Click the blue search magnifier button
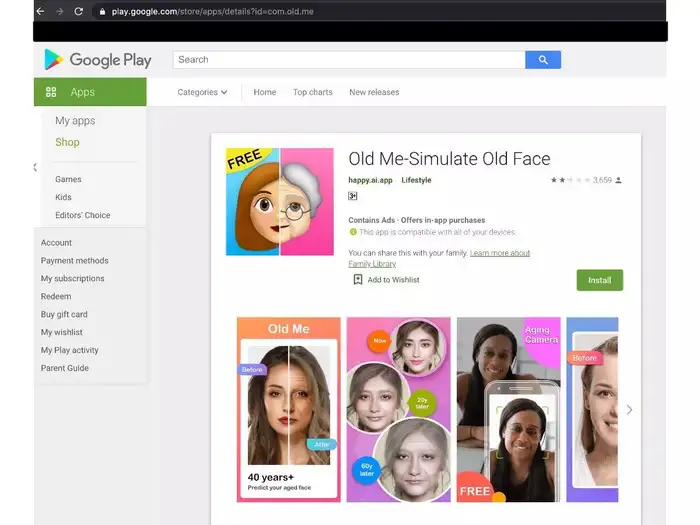 tap(543, 60)
